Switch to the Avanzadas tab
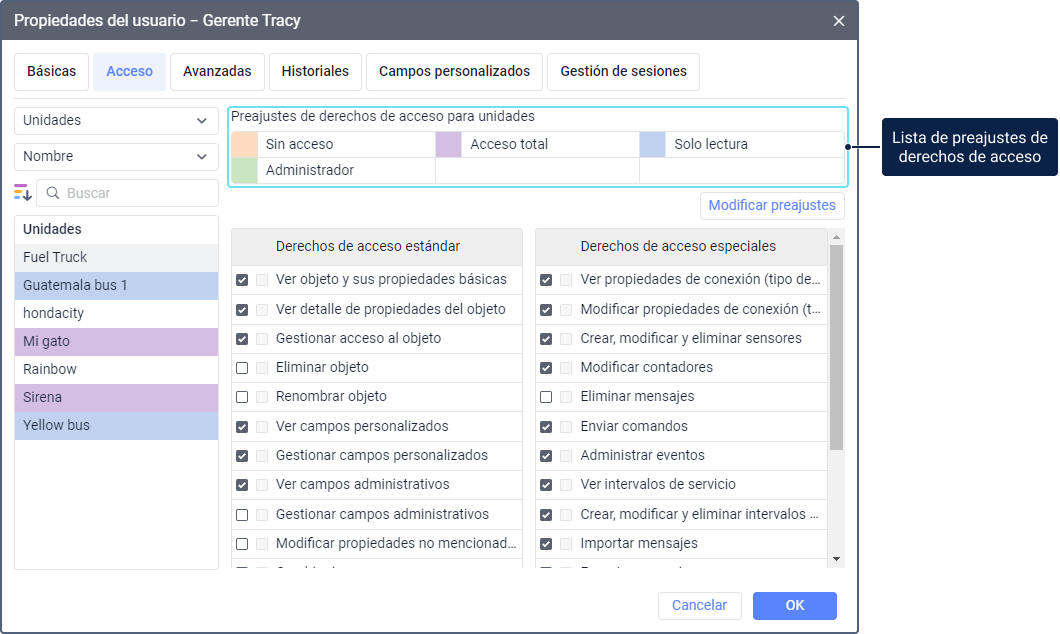This screenshot has height=634, width=1060. pyautogui.click(x=217, y=72)
